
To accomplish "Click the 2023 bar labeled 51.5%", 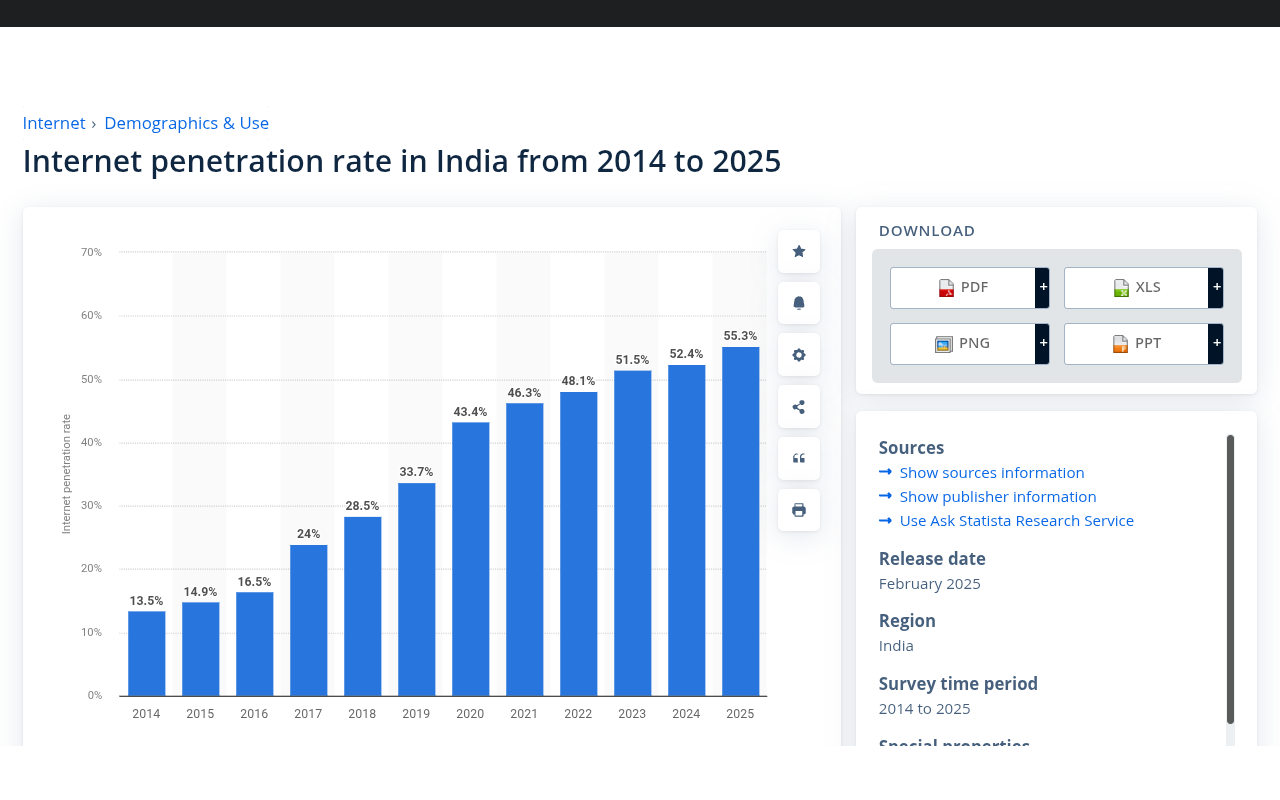I will [632, 533].
